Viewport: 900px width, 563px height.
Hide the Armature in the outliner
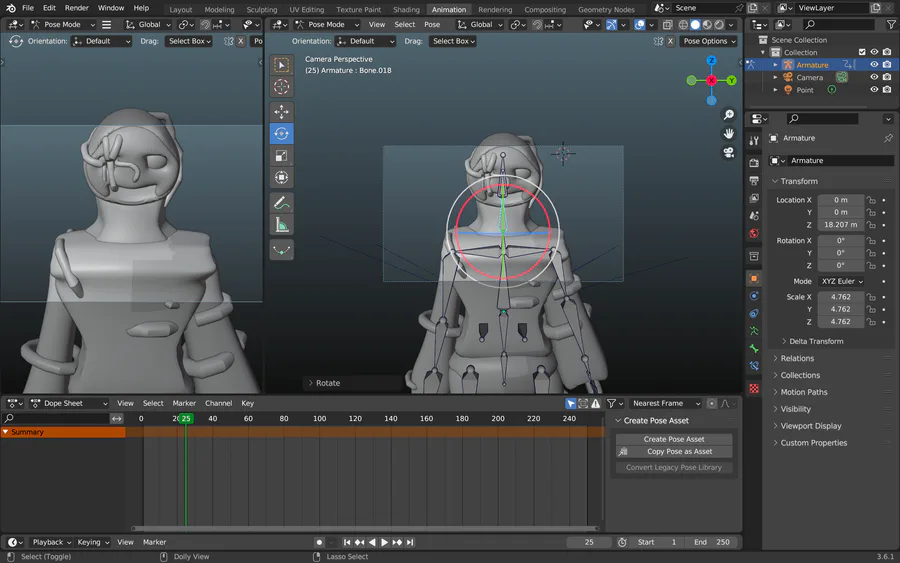tap(874, 65)
